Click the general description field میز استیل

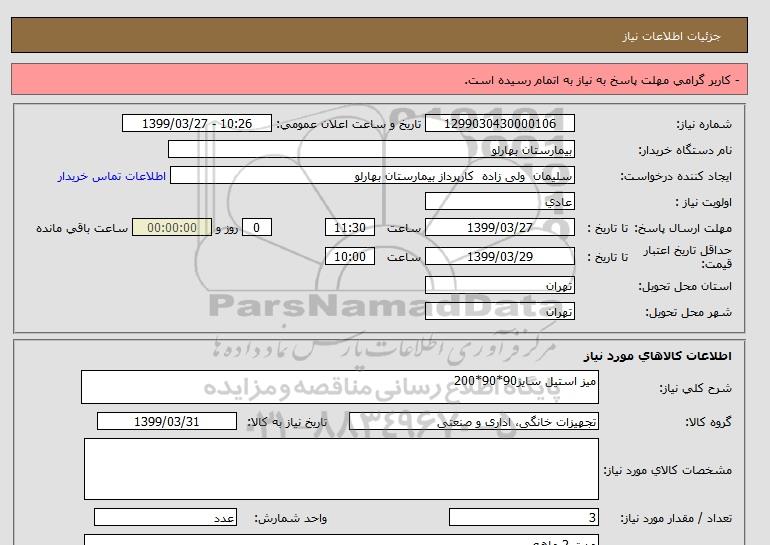tap(340, 387)
